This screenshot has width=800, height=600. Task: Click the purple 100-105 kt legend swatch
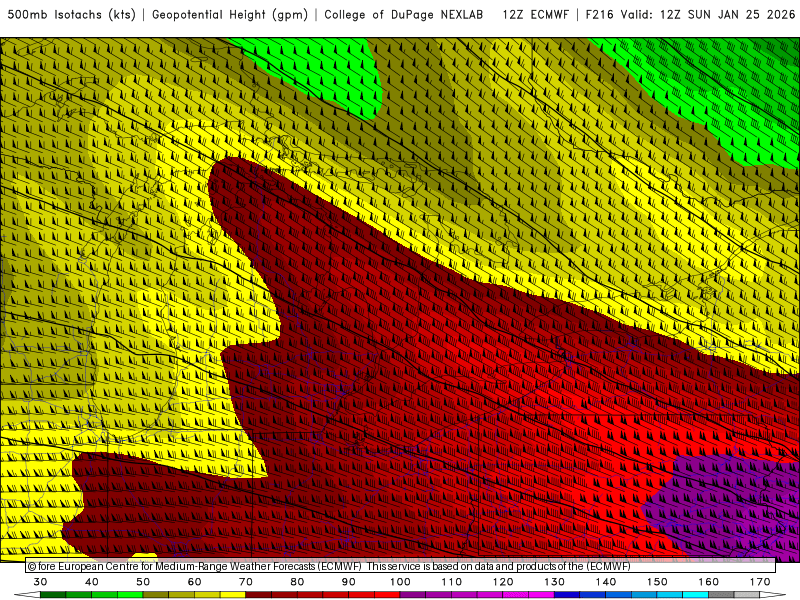coord(413,596)
